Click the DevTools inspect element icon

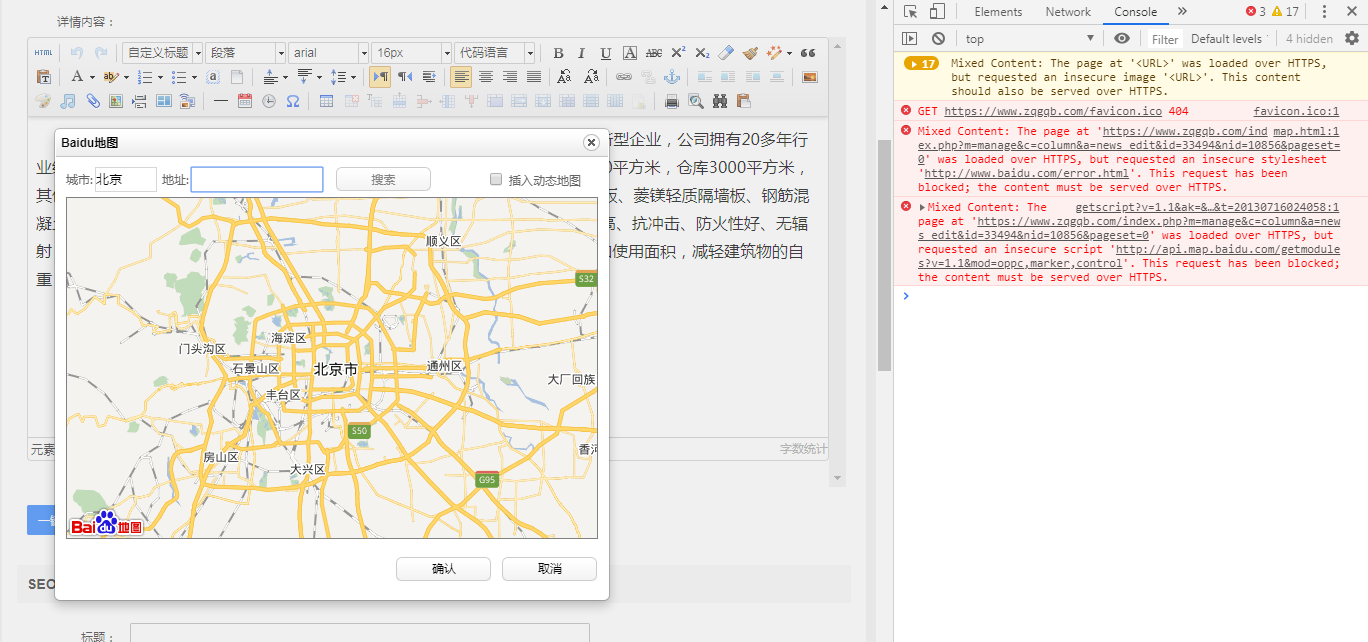pos(911,12)
